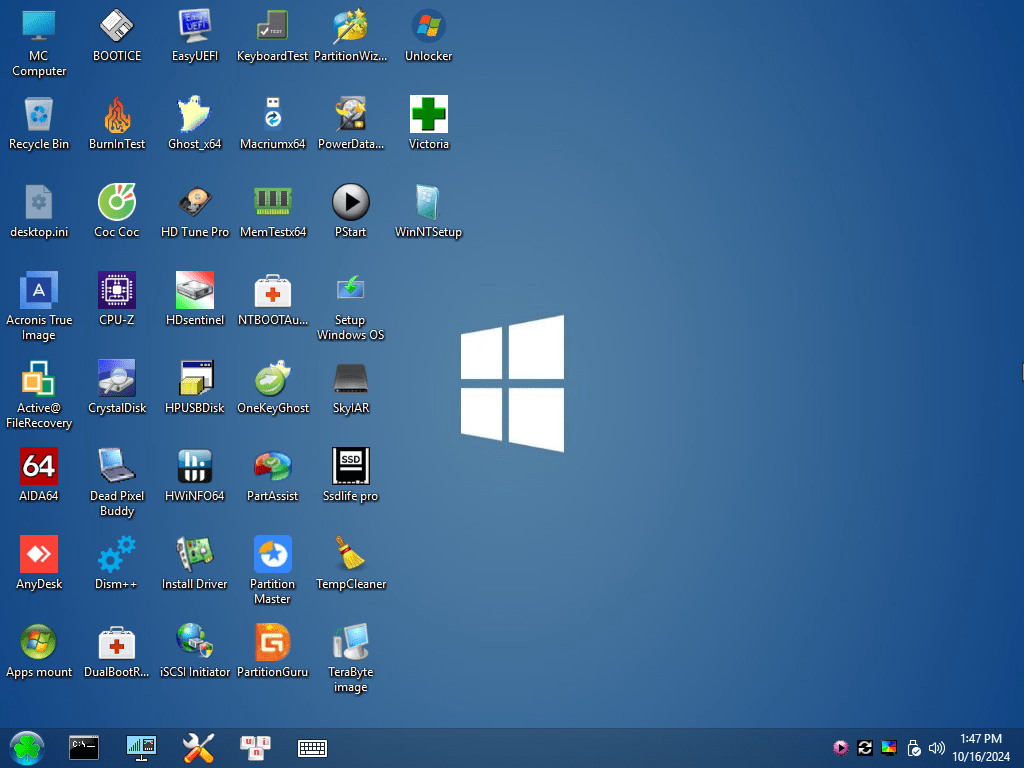The width and height of the screenshot is (1024, 768).
Task: Open MC Computer desktop icon
Action: (39, 42)
